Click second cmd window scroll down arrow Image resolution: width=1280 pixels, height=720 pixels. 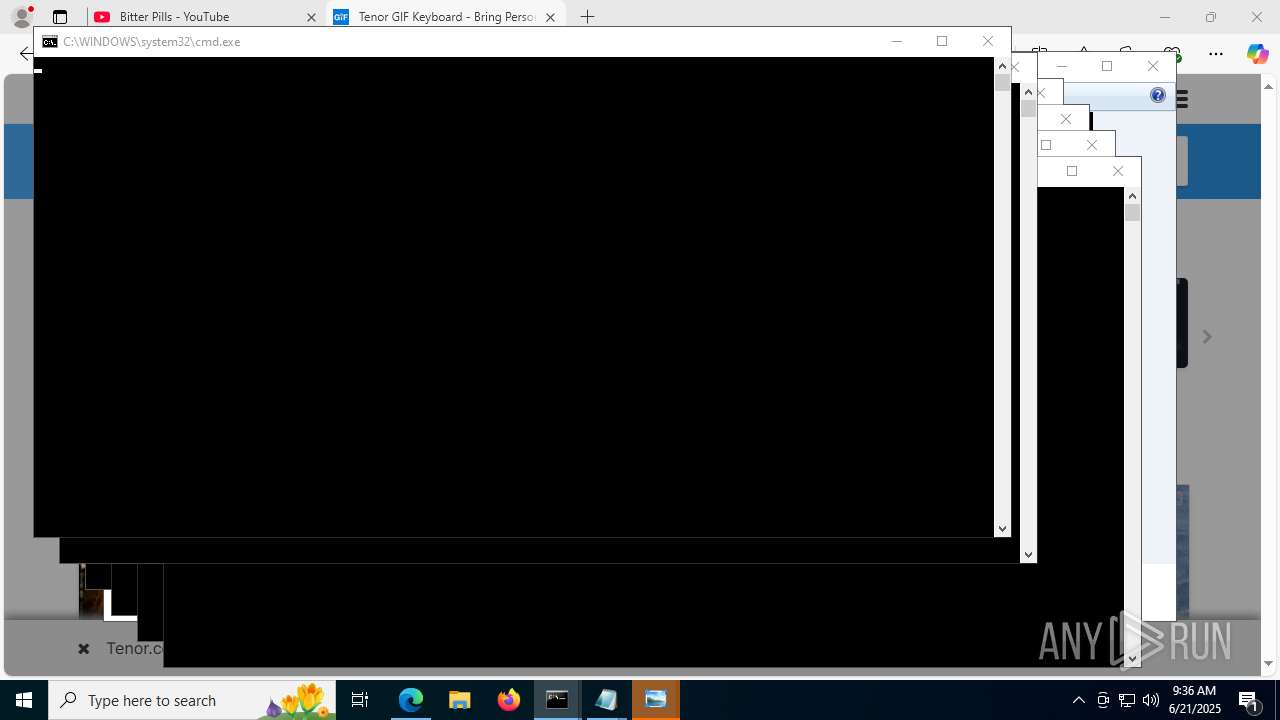1028,554
